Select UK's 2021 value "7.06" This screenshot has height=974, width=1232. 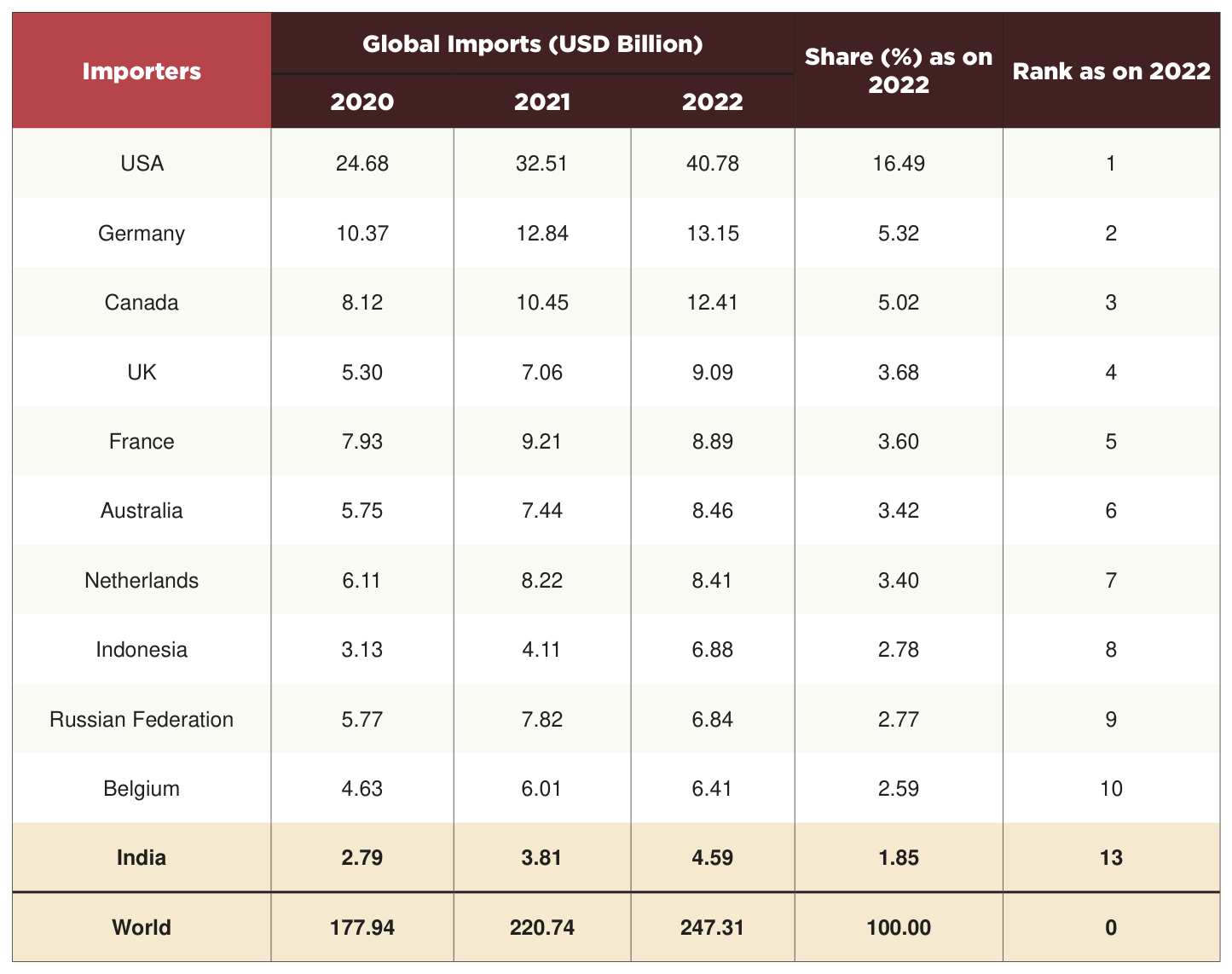(x=542, y=372)
